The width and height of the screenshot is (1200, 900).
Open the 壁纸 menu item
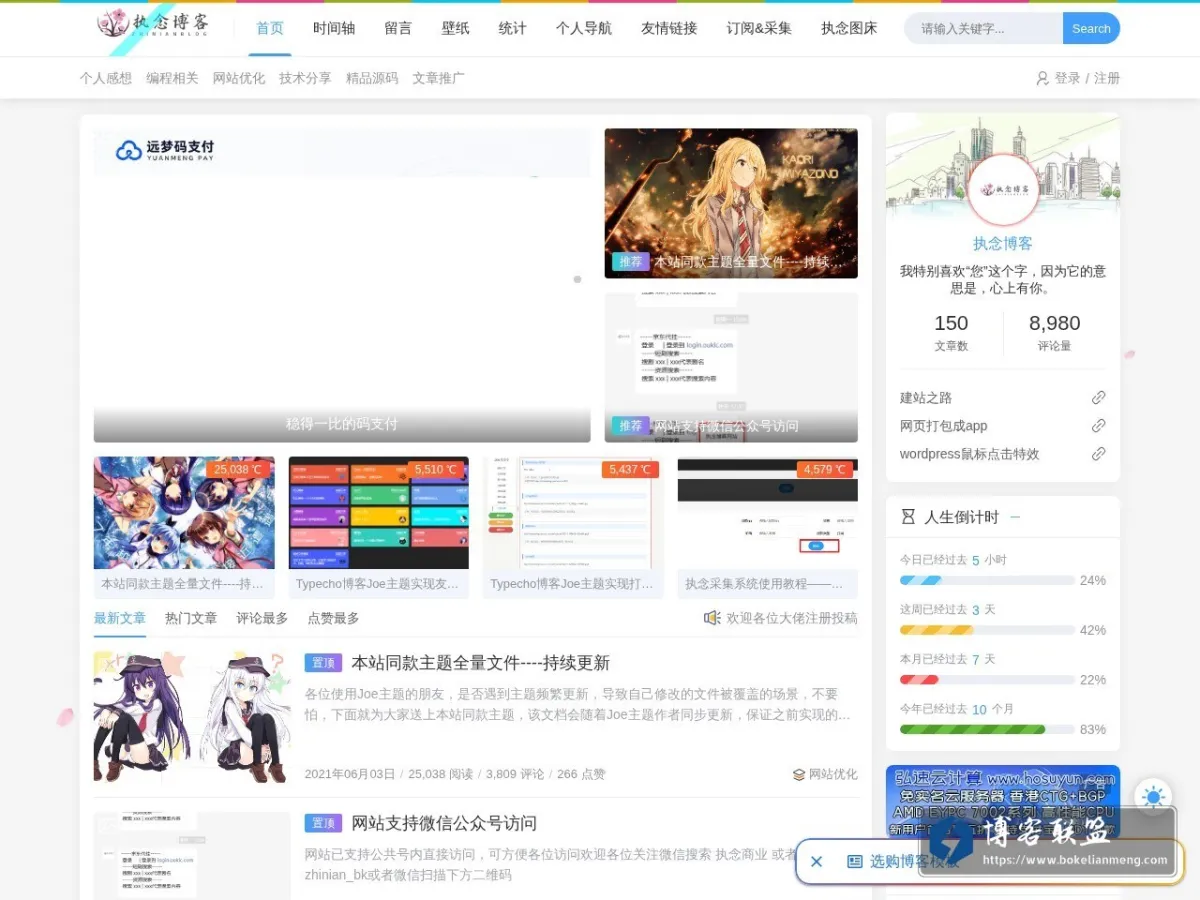coord(455,28)
